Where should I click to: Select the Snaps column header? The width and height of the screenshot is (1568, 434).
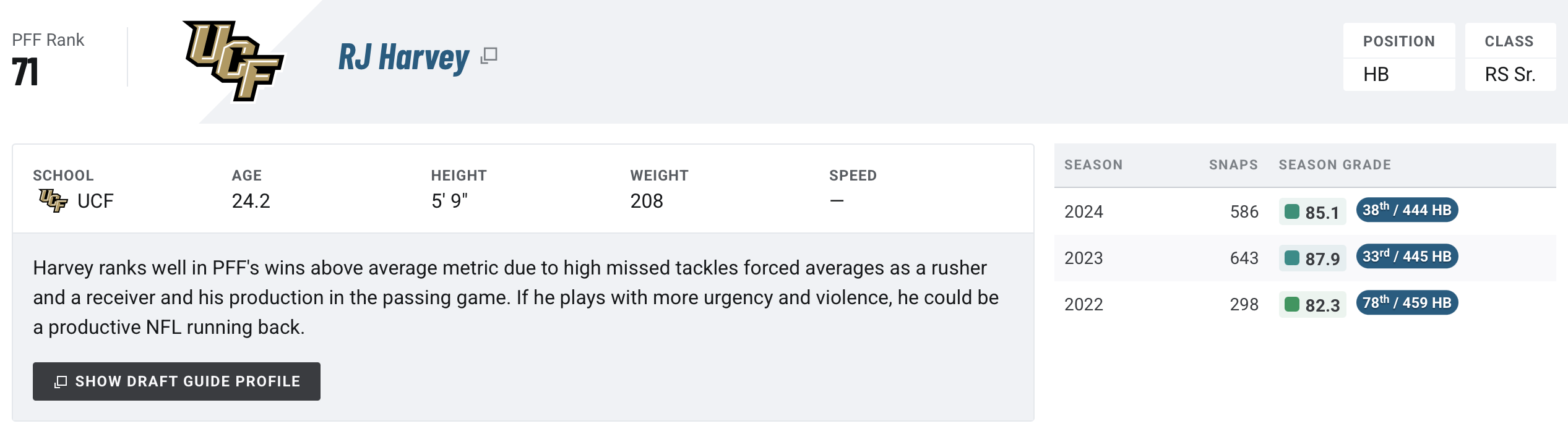(1233, 165)
